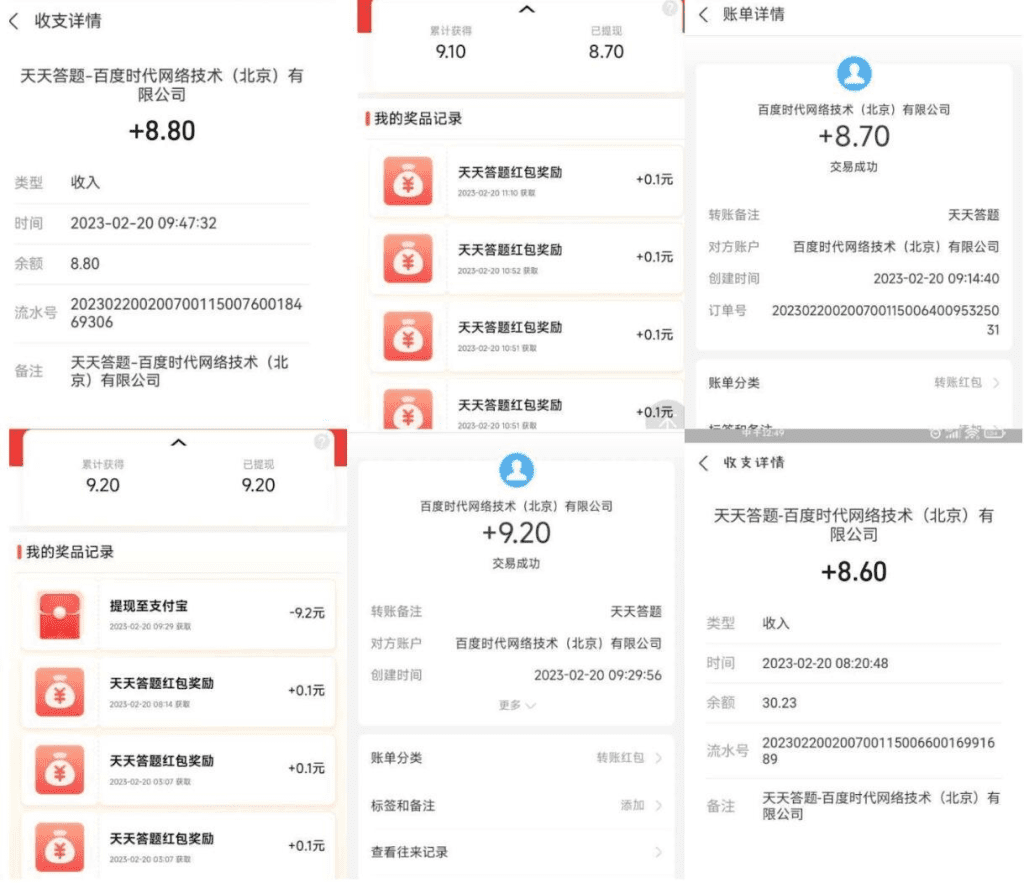Viewport: 1024px width, 883px height.
Task: Collapse panel using chevron above 累计获得 9.20
Action: (x=178, y=442)
